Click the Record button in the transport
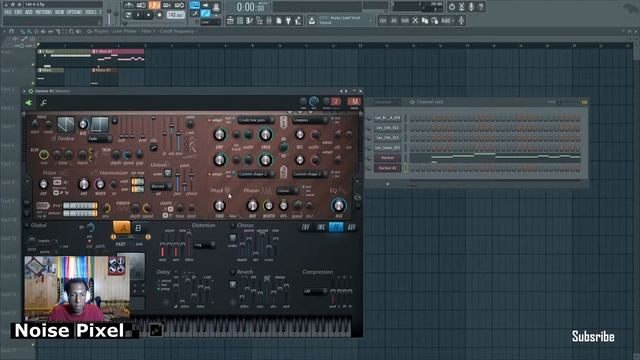Screen dimensions: 640x360 pos(159,15)
